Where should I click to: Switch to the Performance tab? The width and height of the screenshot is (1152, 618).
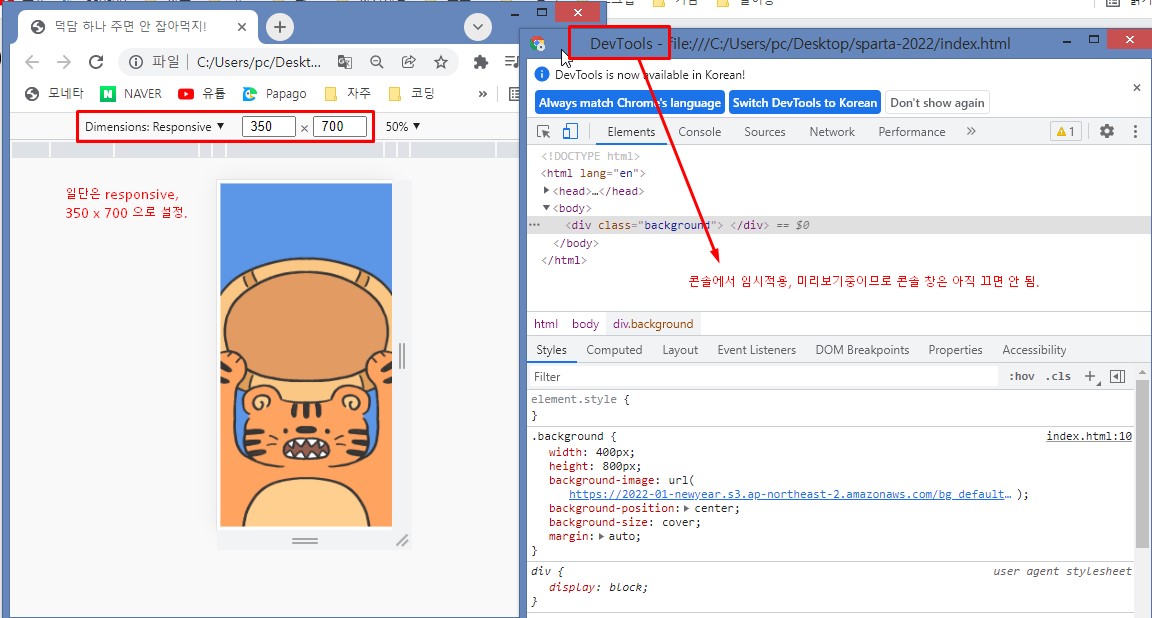[912, 132]
